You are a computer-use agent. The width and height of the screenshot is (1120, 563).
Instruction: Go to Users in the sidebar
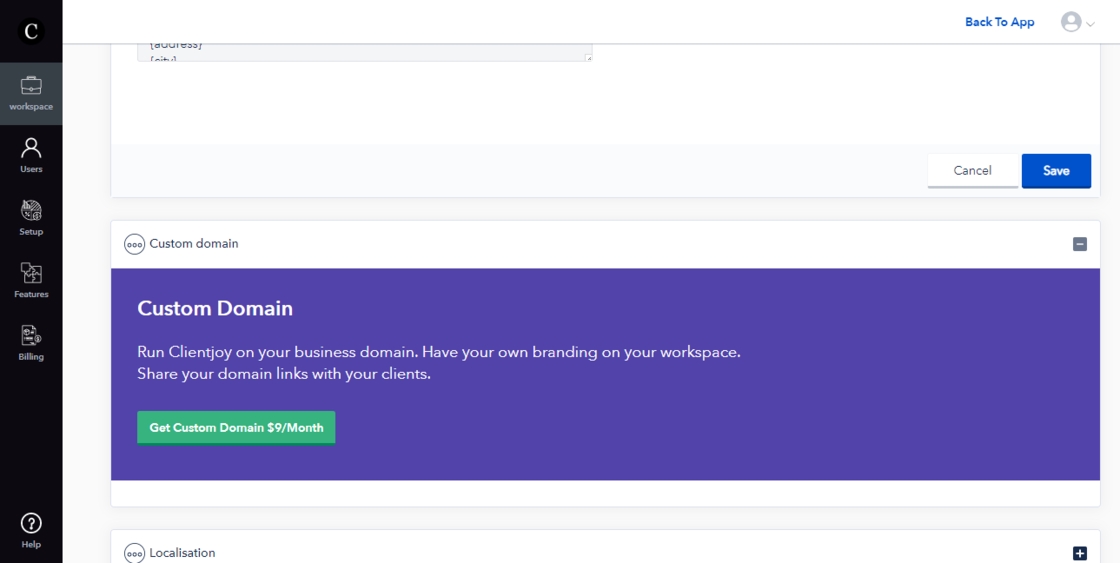pos(31,155)
